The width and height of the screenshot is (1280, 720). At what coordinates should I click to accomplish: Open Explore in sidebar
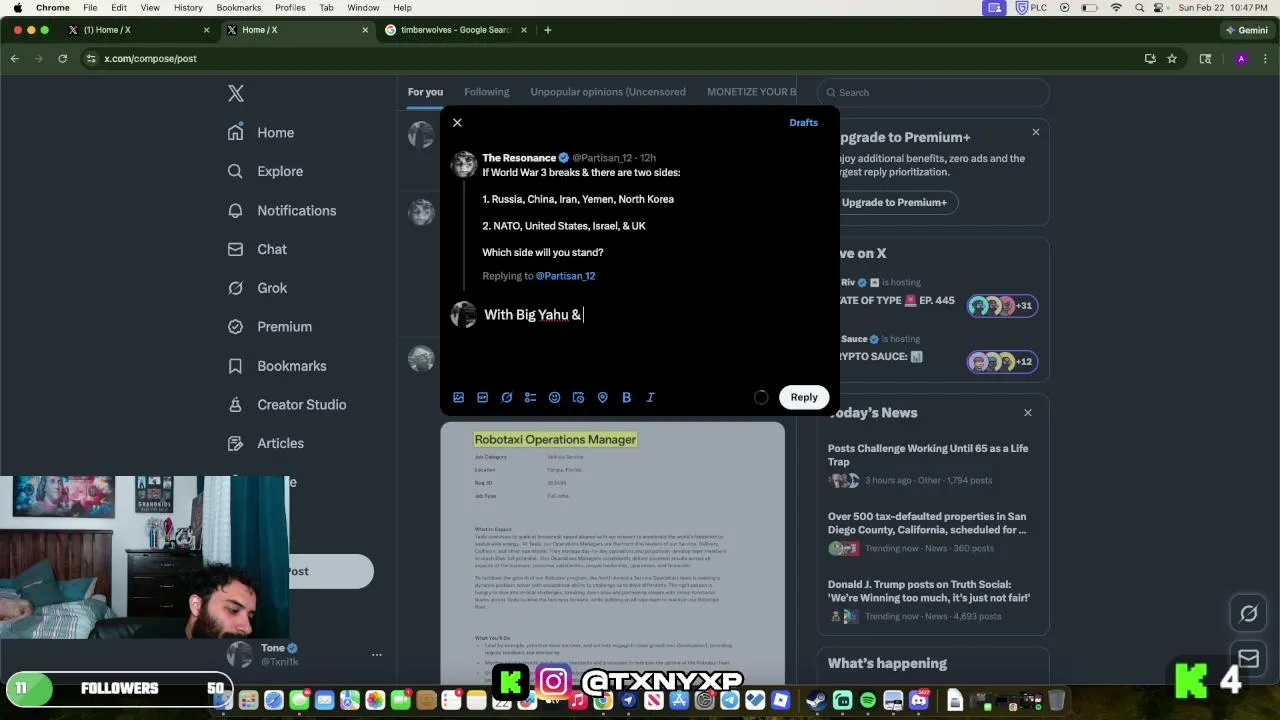pos(265,171)
